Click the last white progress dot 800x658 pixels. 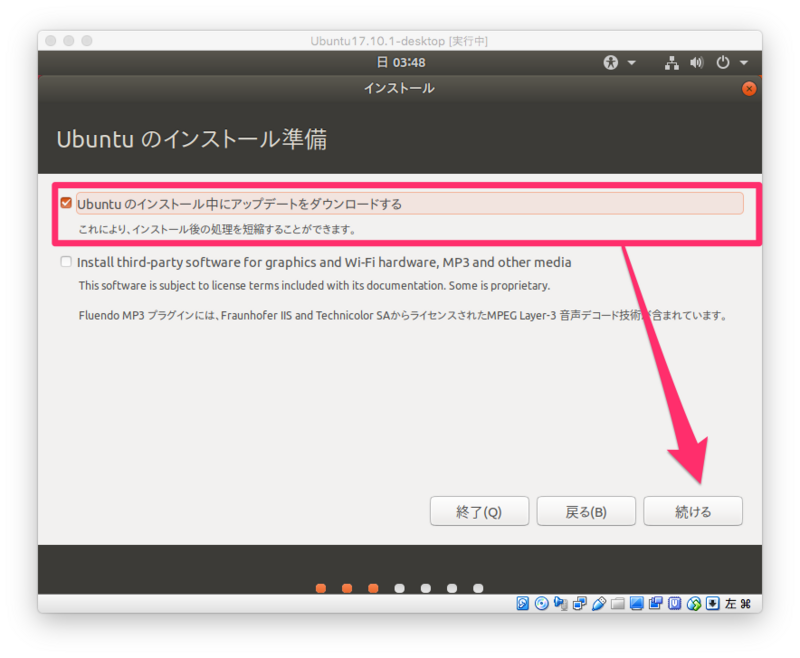tap(478, 588)
